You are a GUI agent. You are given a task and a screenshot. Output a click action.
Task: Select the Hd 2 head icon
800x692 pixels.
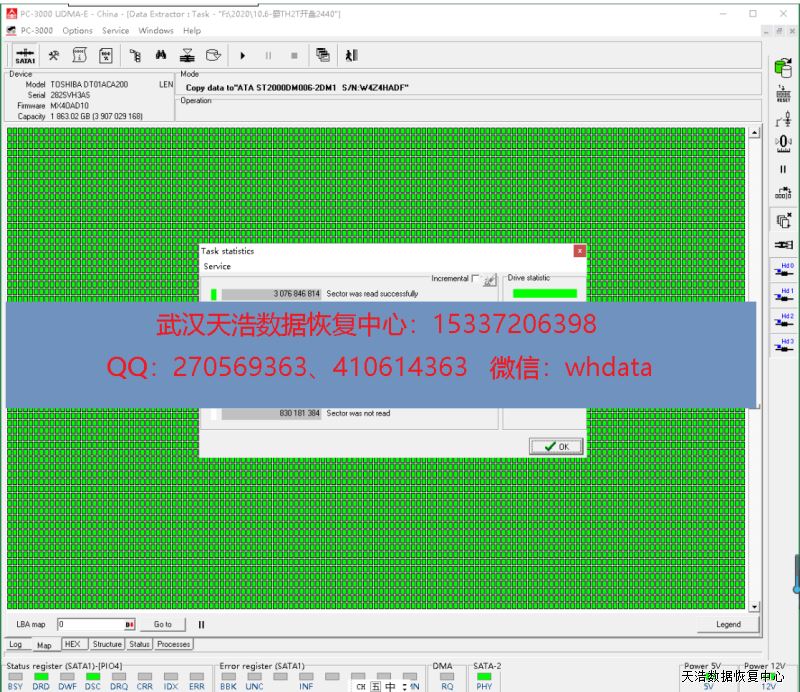783,320
